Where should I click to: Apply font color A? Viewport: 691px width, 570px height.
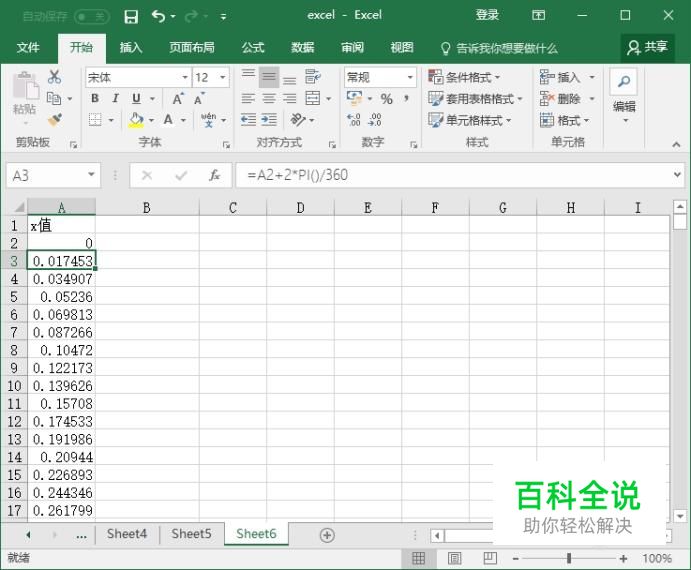[168, 119]
